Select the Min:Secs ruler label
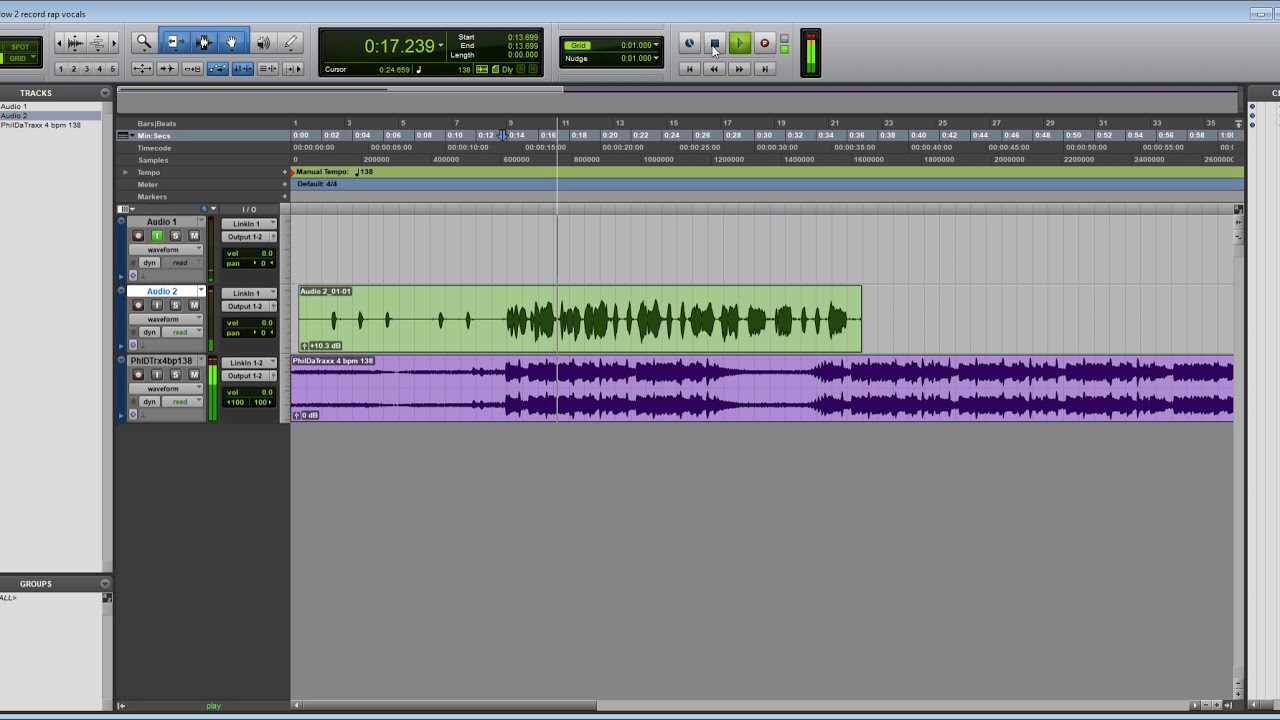The height and width of the screenshot is (720, 1280). (154, 136)
